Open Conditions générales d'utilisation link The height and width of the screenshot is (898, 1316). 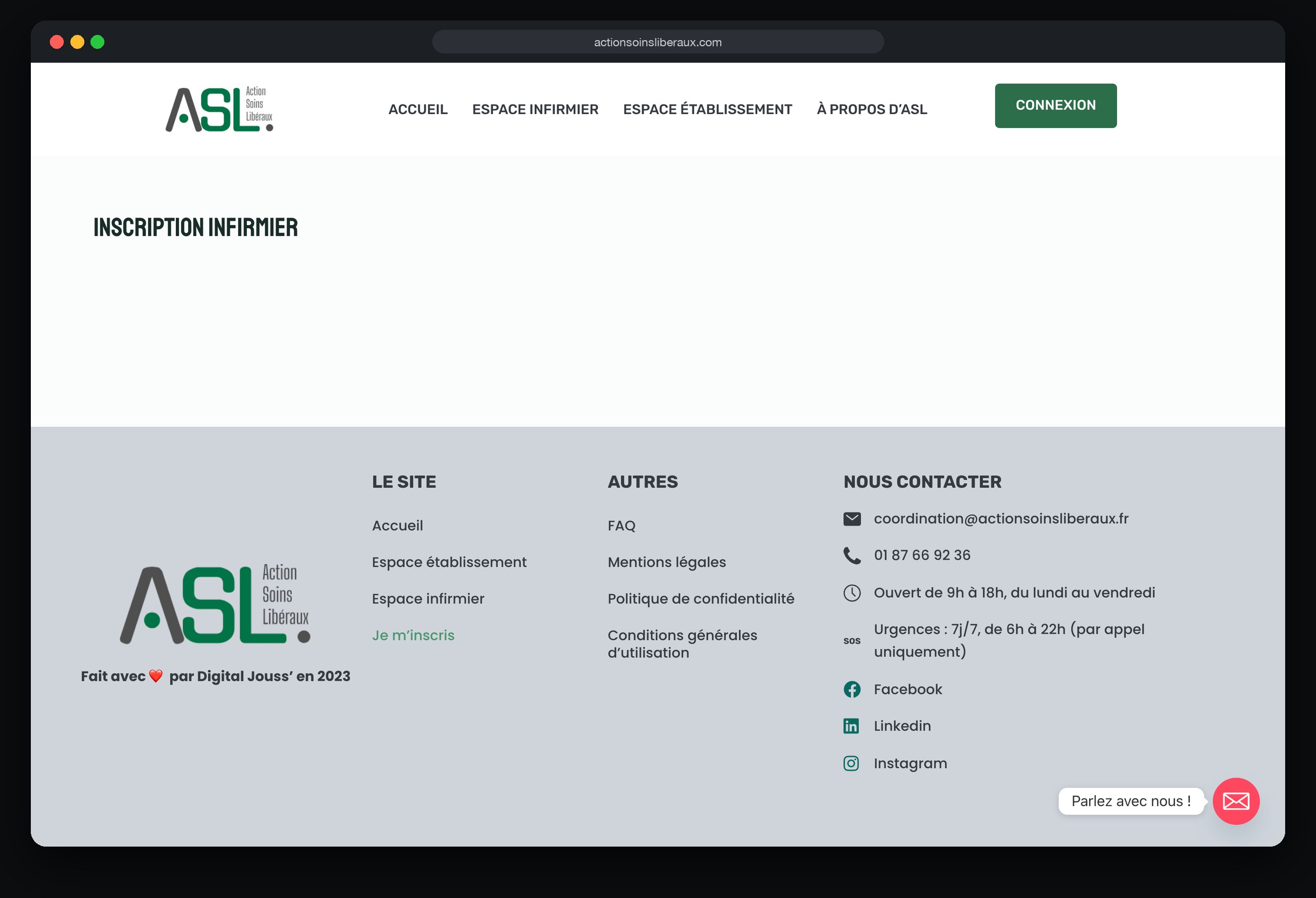click(682, 644)
